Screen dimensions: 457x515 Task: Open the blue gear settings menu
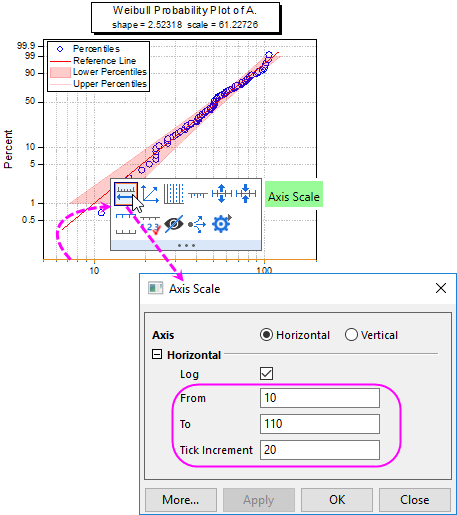[x=222, y=224]
